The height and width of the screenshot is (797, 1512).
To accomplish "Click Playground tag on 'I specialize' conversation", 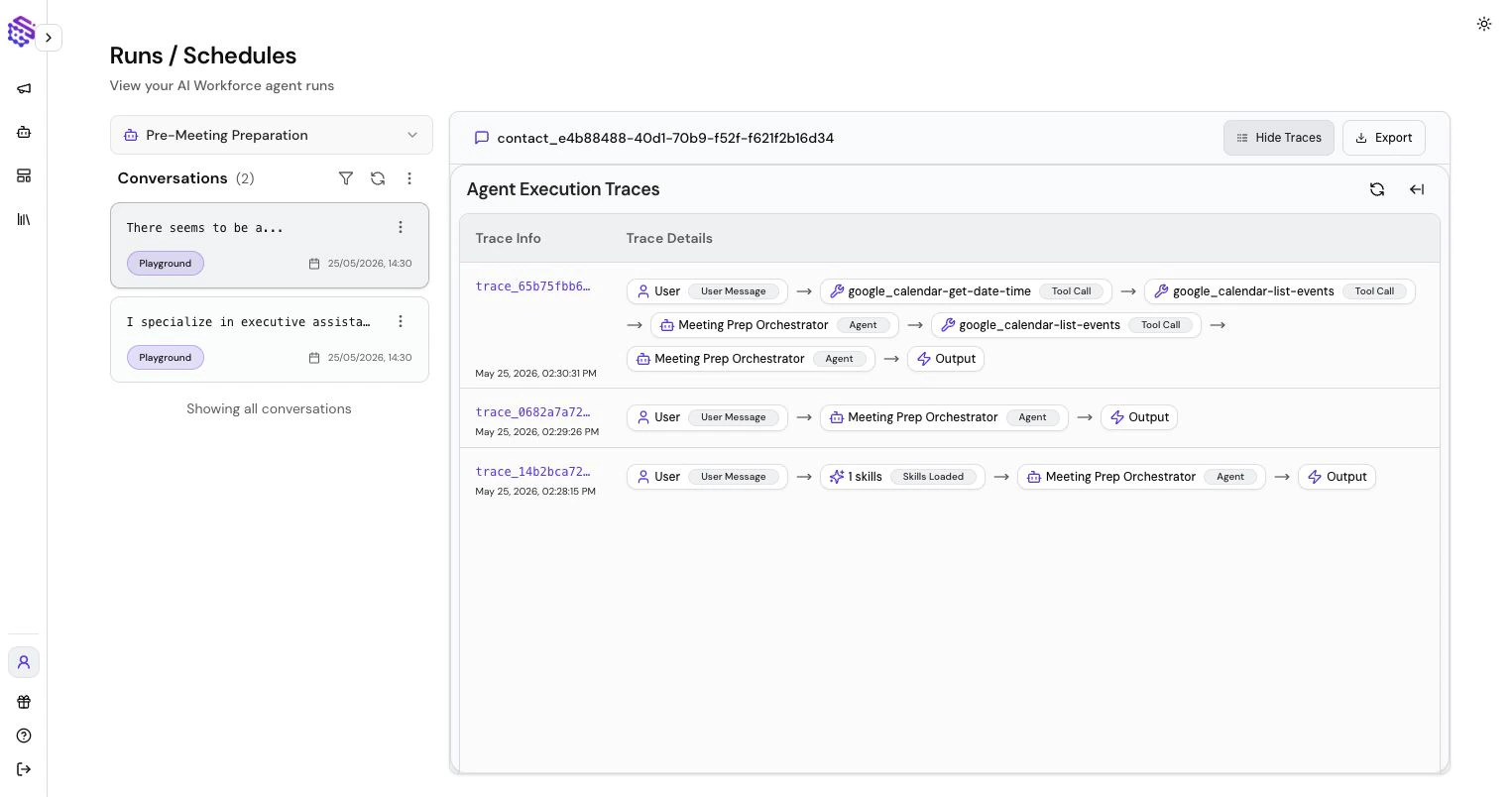I will (x=166, y=358).
